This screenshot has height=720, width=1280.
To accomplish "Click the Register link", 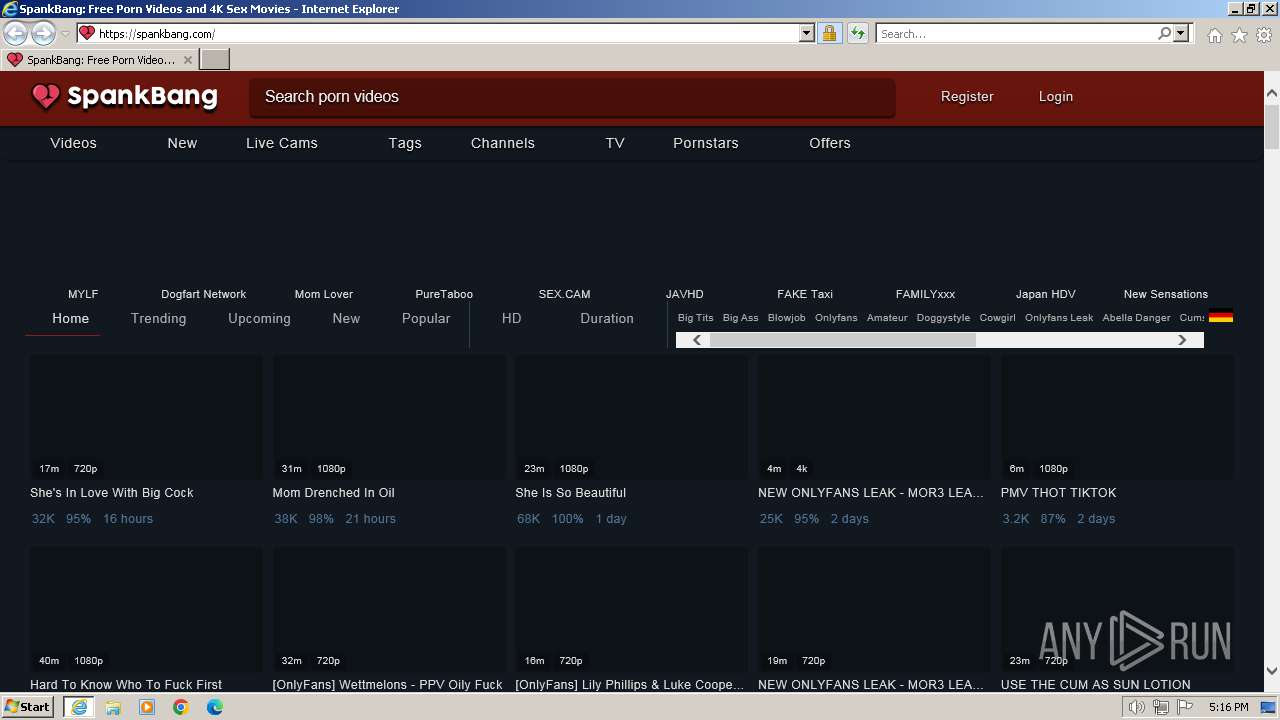I will click(967, 97).
